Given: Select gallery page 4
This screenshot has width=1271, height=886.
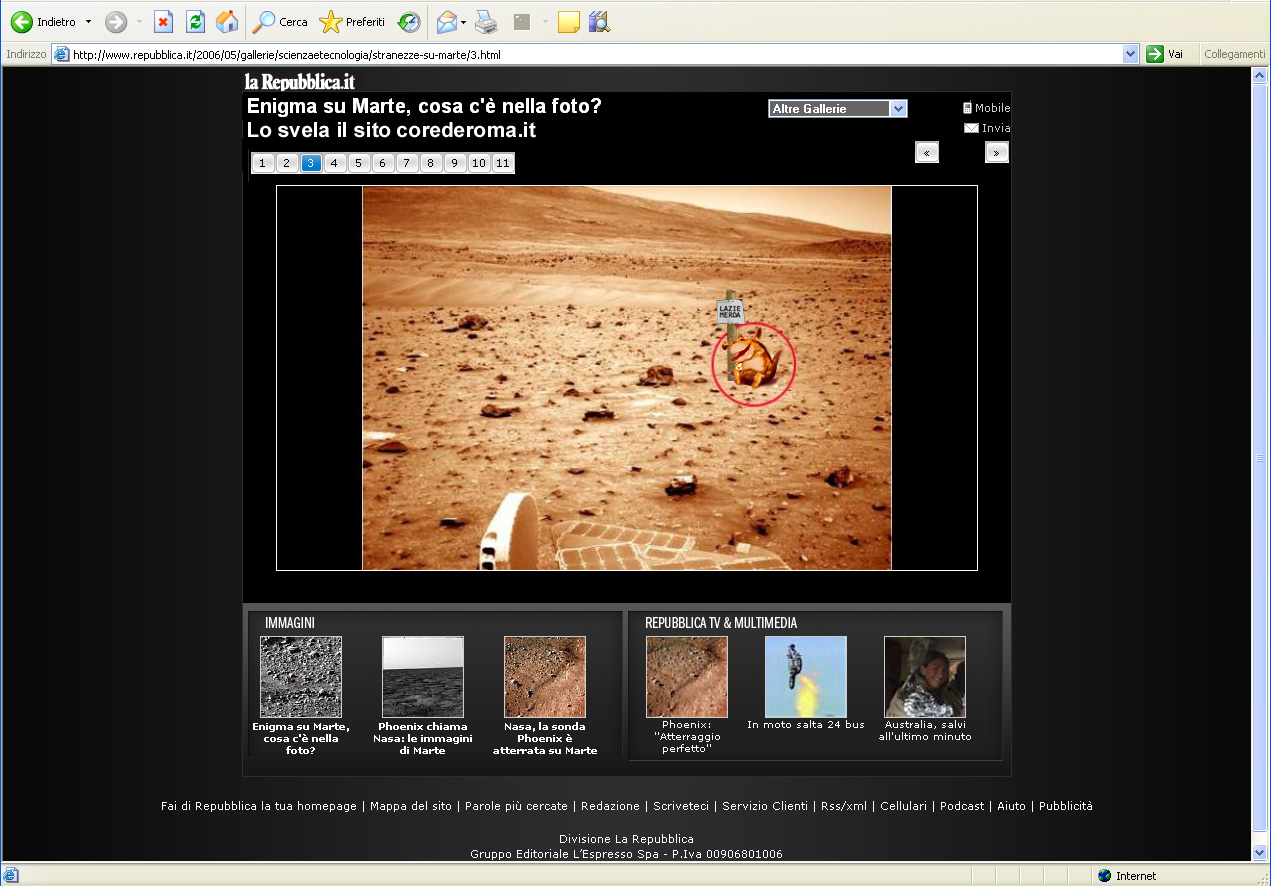Looking at the screenshot, I should click(335, 163).
